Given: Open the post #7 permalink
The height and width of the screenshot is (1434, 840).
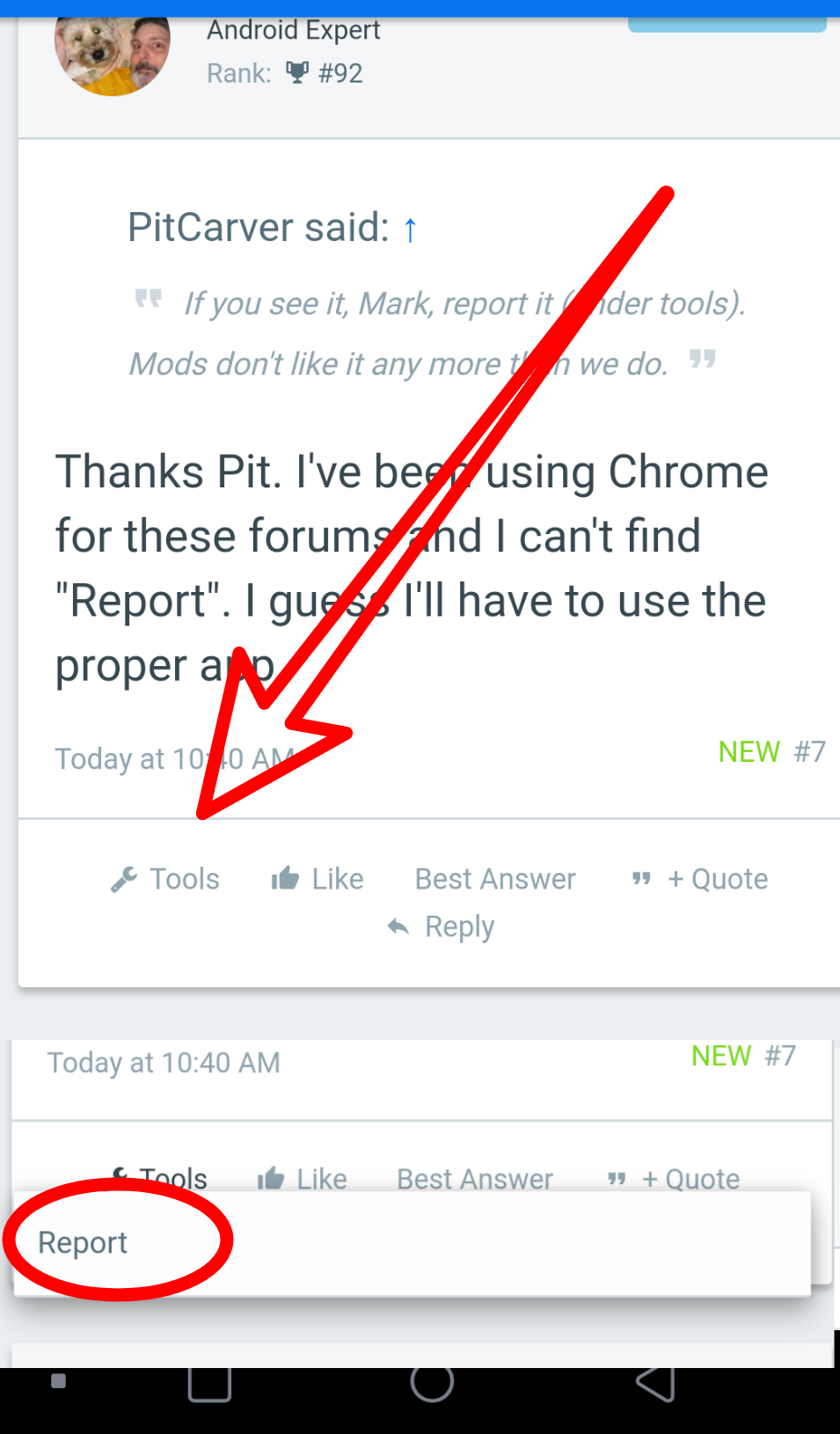Looking at the screenshot, I should tap(810, 752).
